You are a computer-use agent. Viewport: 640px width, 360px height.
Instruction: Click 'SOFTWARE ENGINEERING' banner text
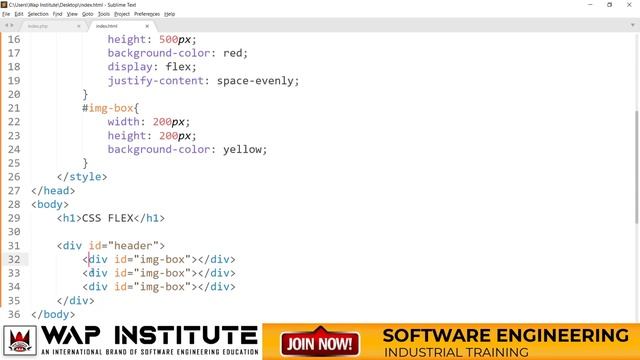pos(506,336)
